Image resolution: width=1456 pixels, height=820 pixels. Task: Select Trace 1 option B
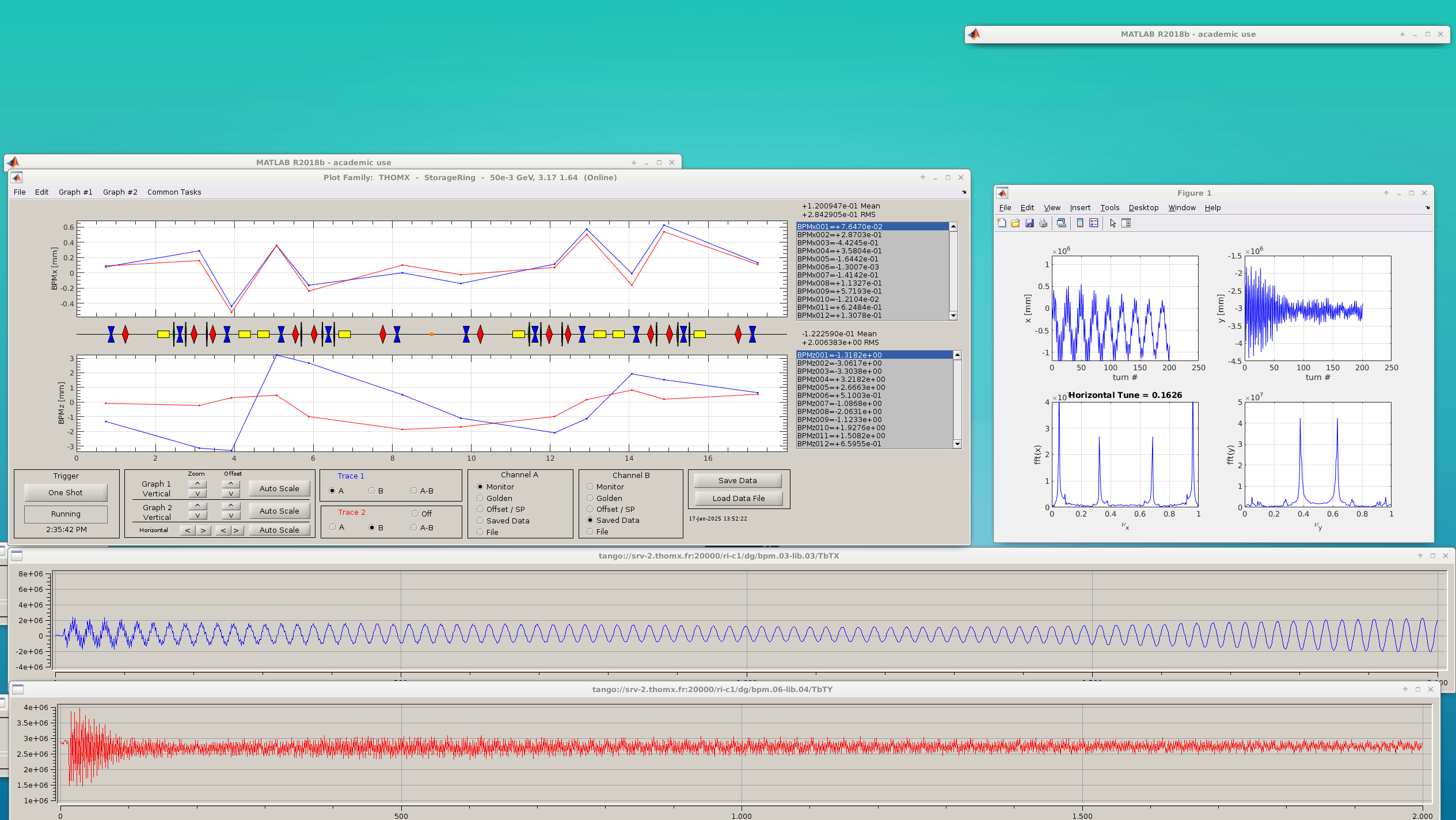tap(372, 491)
